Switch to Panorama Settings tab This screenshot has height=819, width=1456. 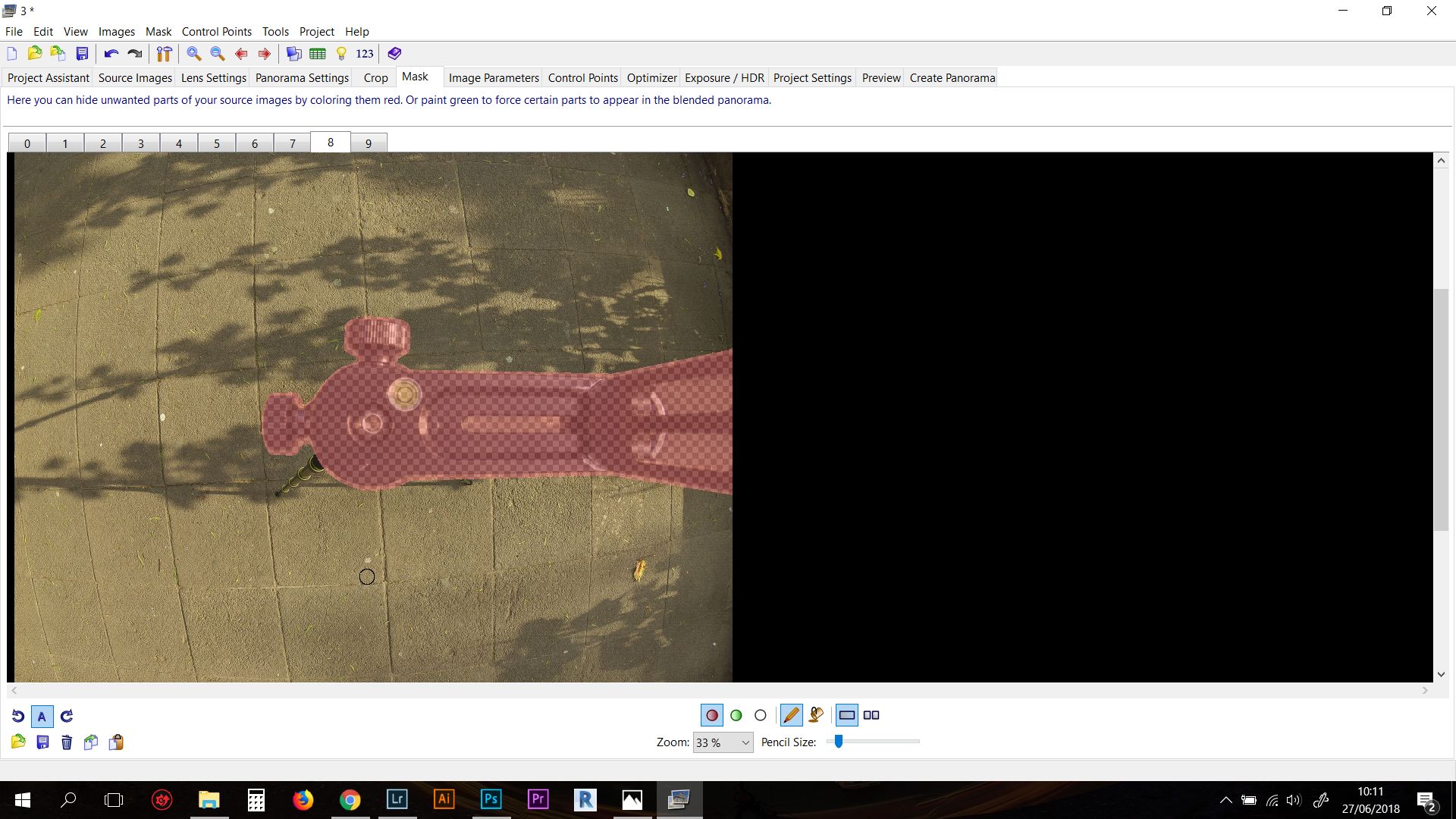(x=302, y=77)
